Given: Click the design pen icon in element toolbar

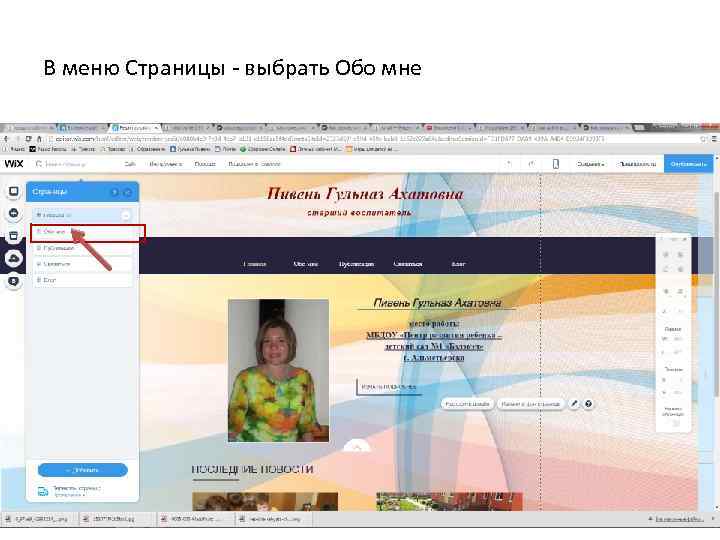Looking at the screenshot, I should pos(574,404).
